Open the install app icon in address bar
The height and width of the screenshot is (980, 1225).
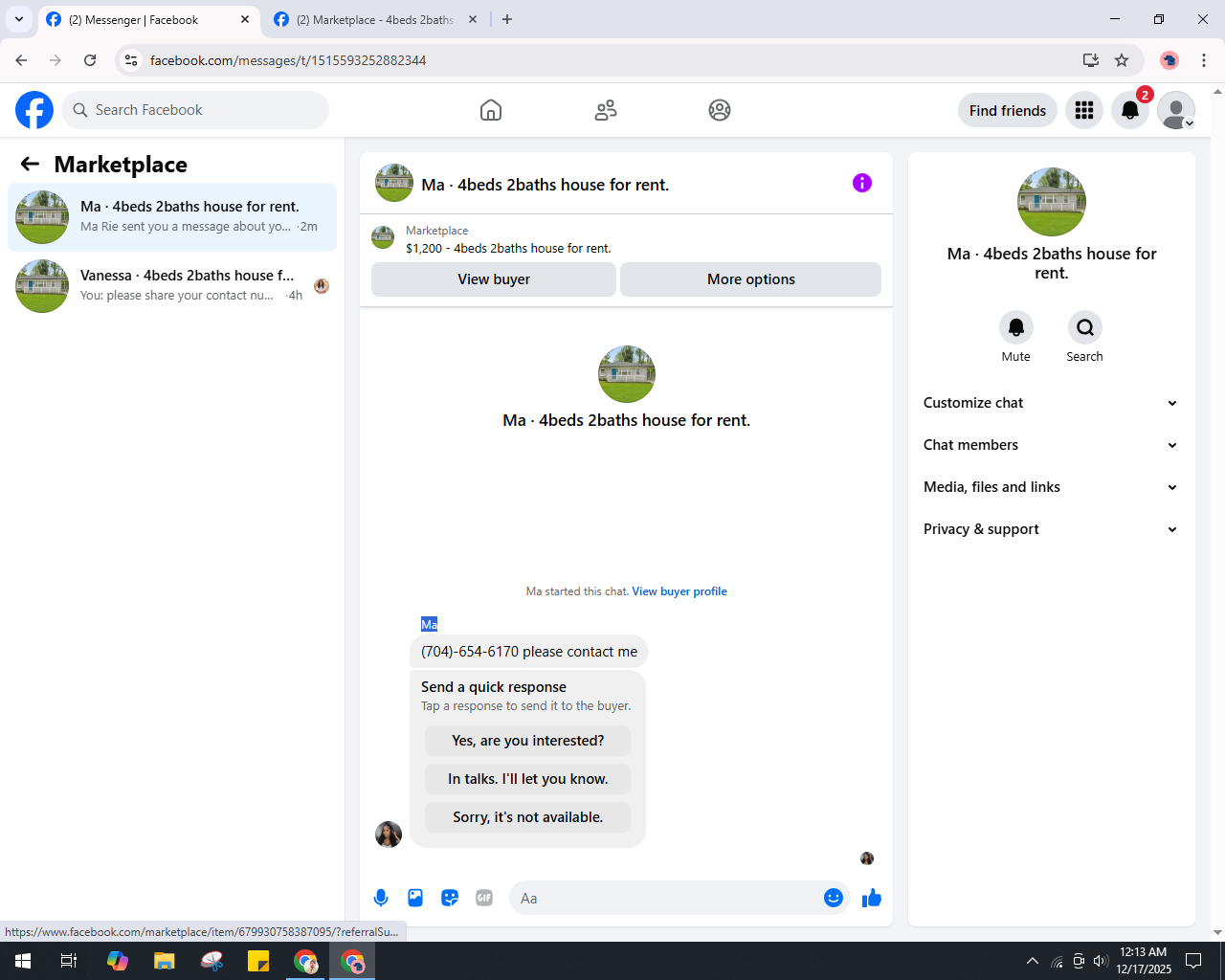click(x=1090, y=60)
